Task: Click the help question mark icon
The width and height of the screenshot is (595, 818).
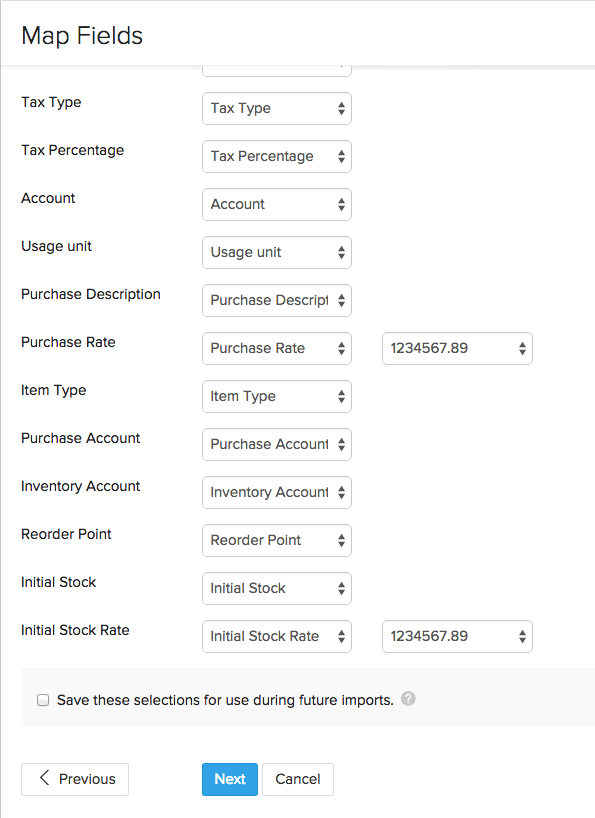Action: pos(408,699)
